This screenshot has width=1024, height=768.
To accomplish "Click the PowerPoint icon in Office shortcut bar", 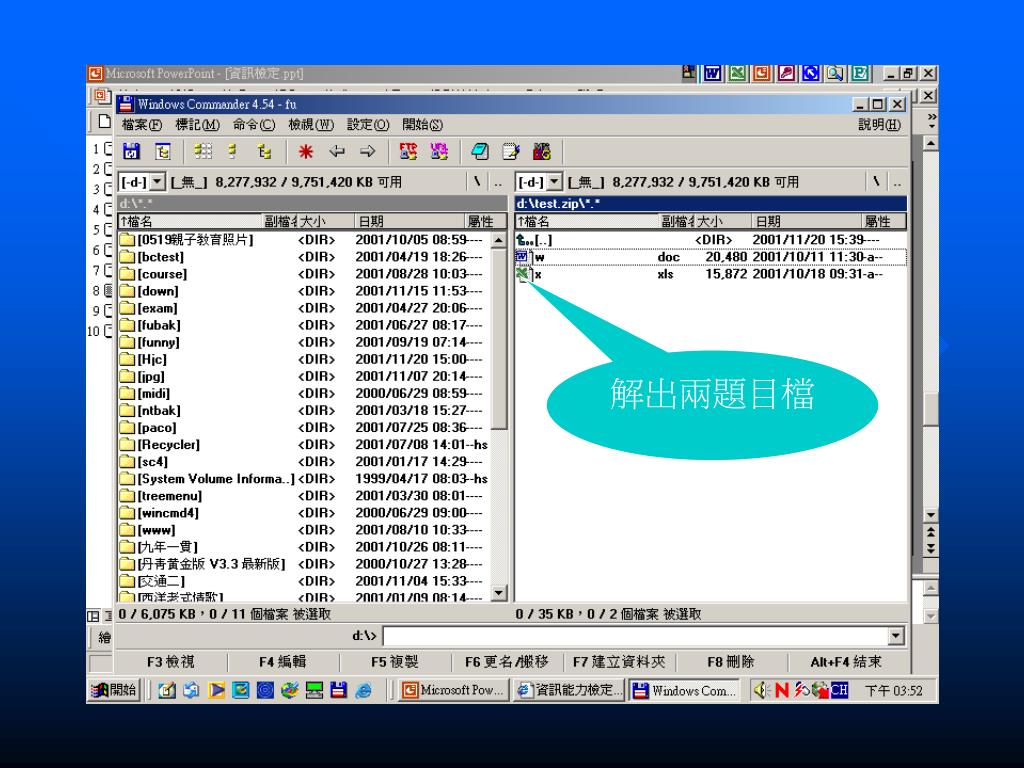I will click(x=761, y=73).
